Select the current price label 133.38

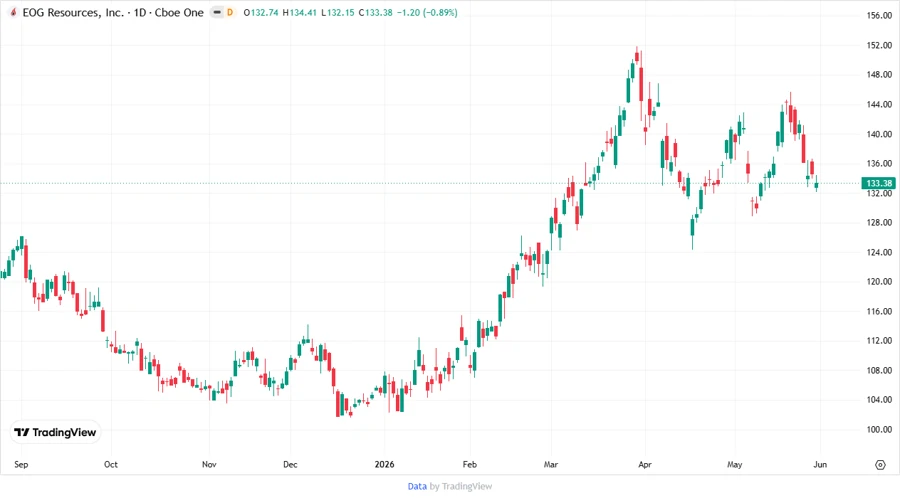point(879,183)
